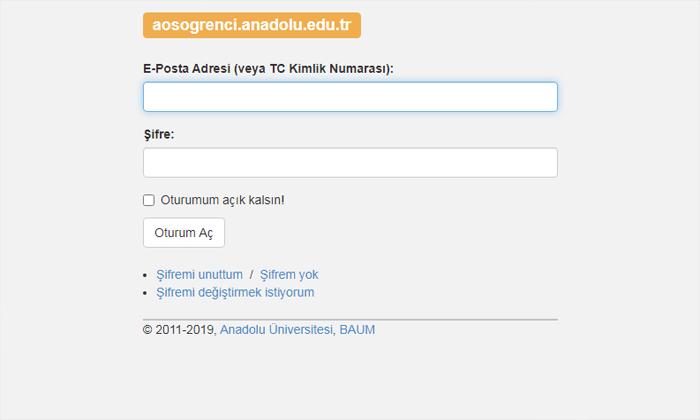This screenshot has height=420, width=700.
Task: Click the 'Oturumum açık kalsın!' label text
Action: click(222, 200)
